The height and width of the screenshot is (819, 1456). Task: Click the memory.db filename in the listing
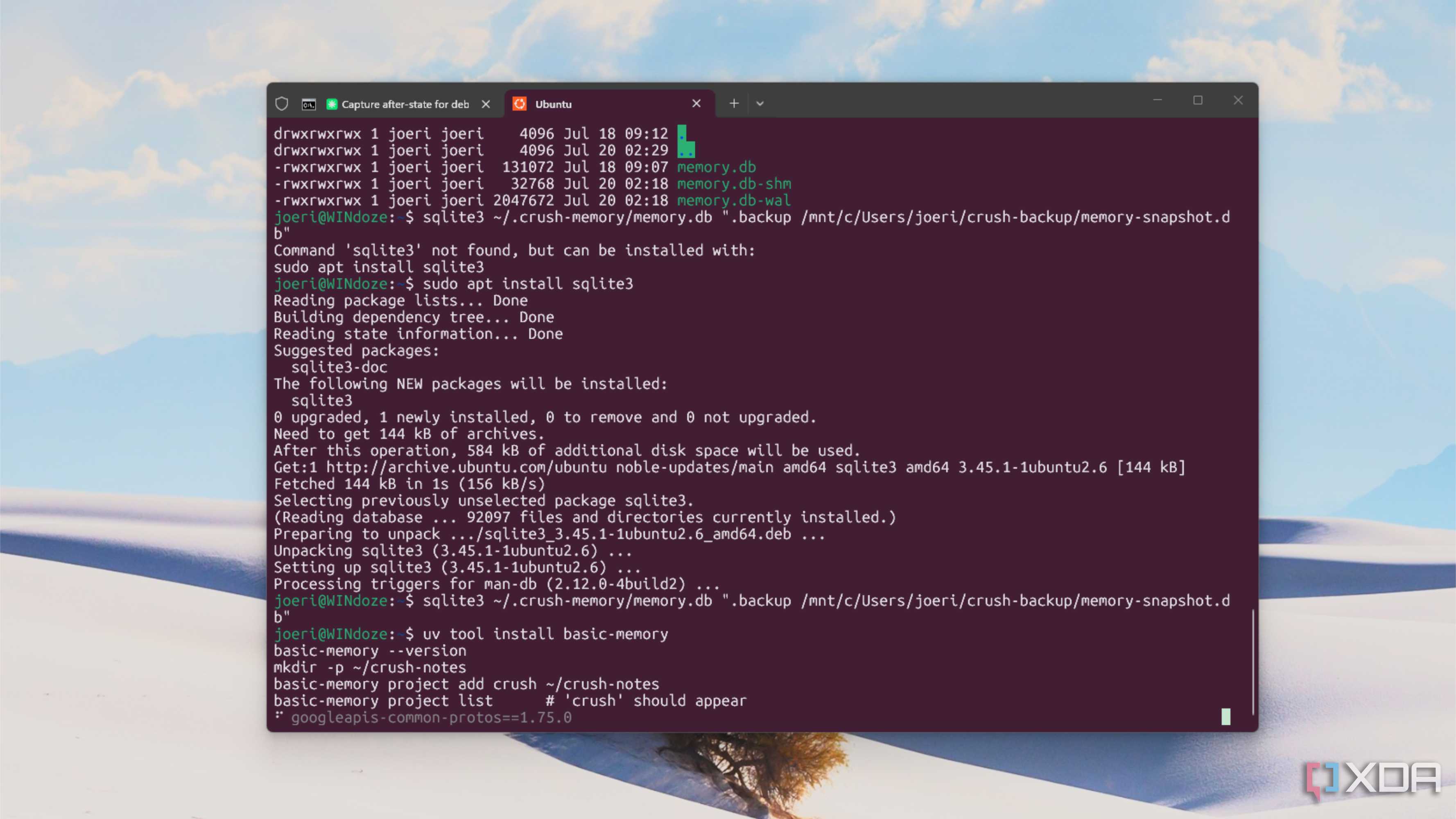[716, 167]
